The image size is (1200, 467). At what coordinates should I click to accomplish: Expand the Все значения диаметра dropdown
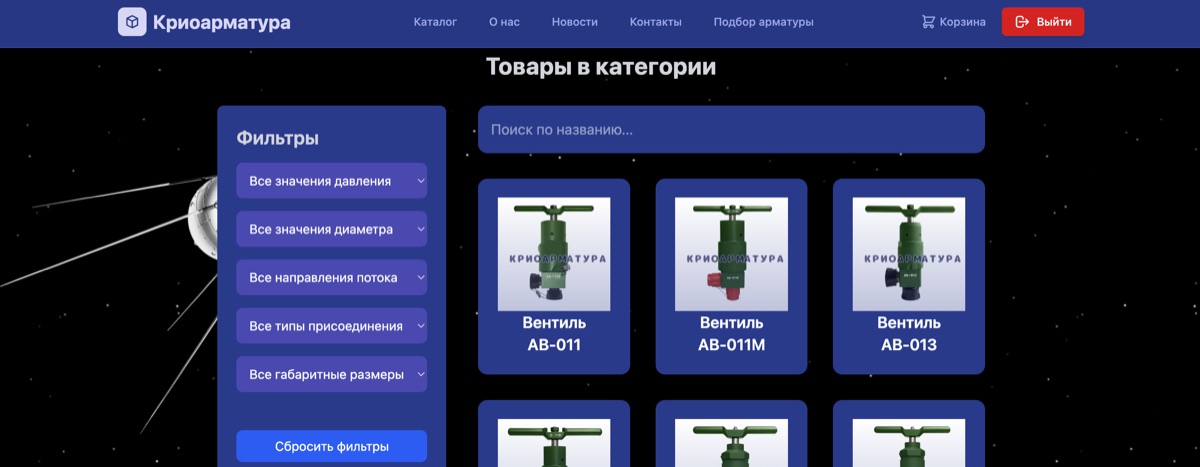tap(332, 229)
